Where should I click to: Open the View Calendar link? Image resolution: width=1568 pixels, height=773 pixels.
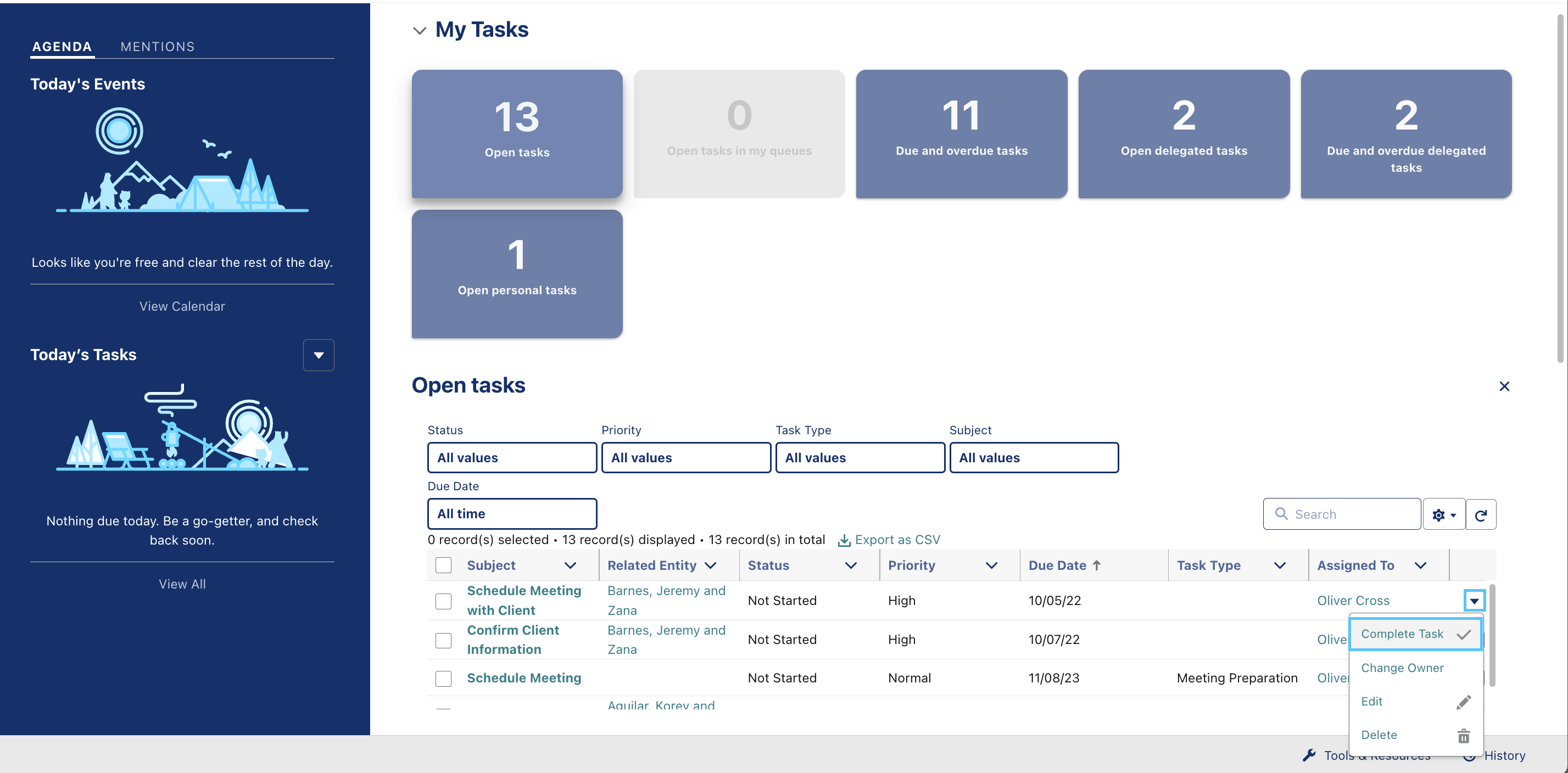181,306
